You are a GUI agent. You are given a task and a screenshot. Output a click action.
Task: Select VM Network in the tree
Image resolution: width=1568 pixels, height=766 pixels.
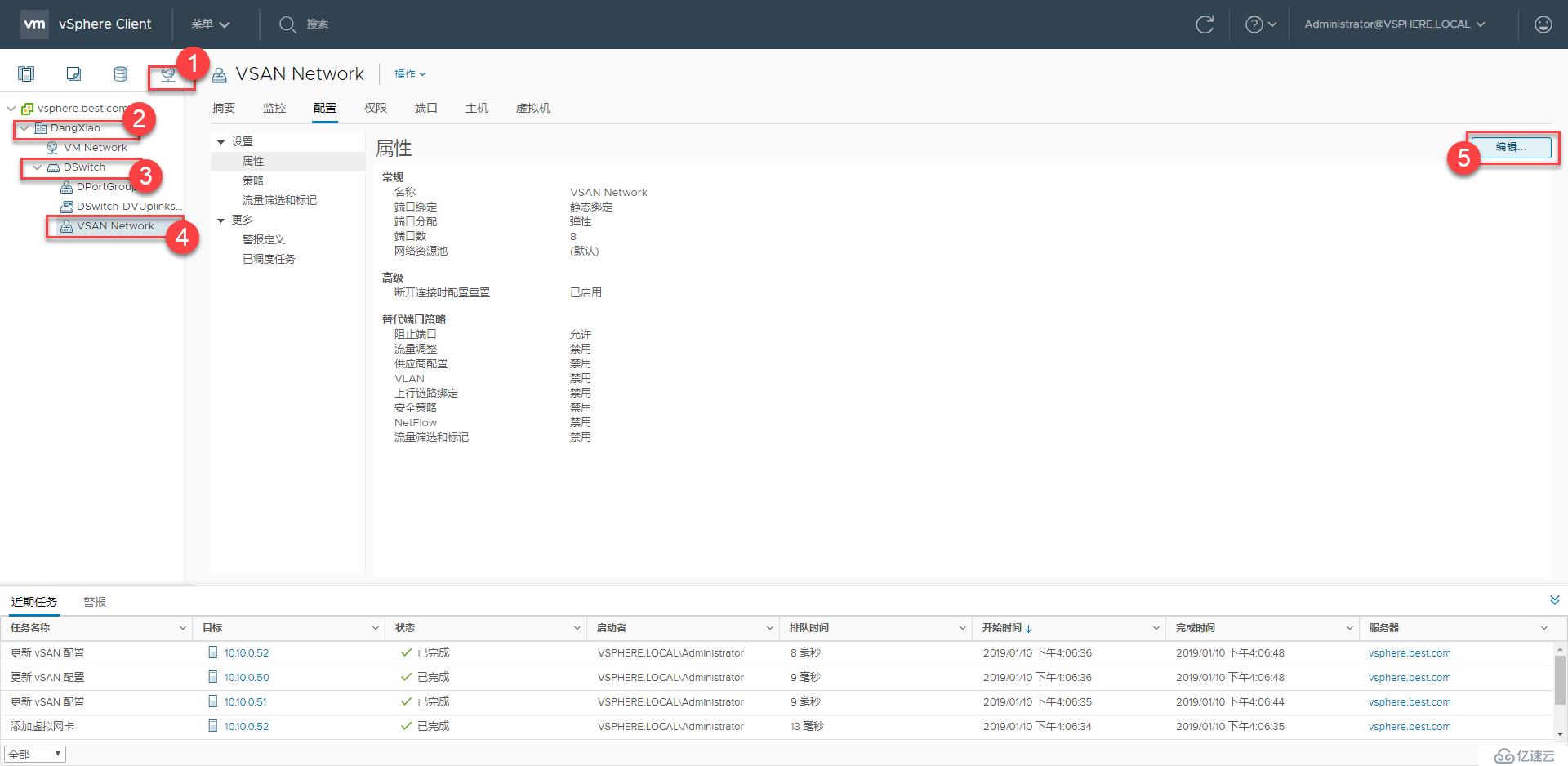click(95, 148)
